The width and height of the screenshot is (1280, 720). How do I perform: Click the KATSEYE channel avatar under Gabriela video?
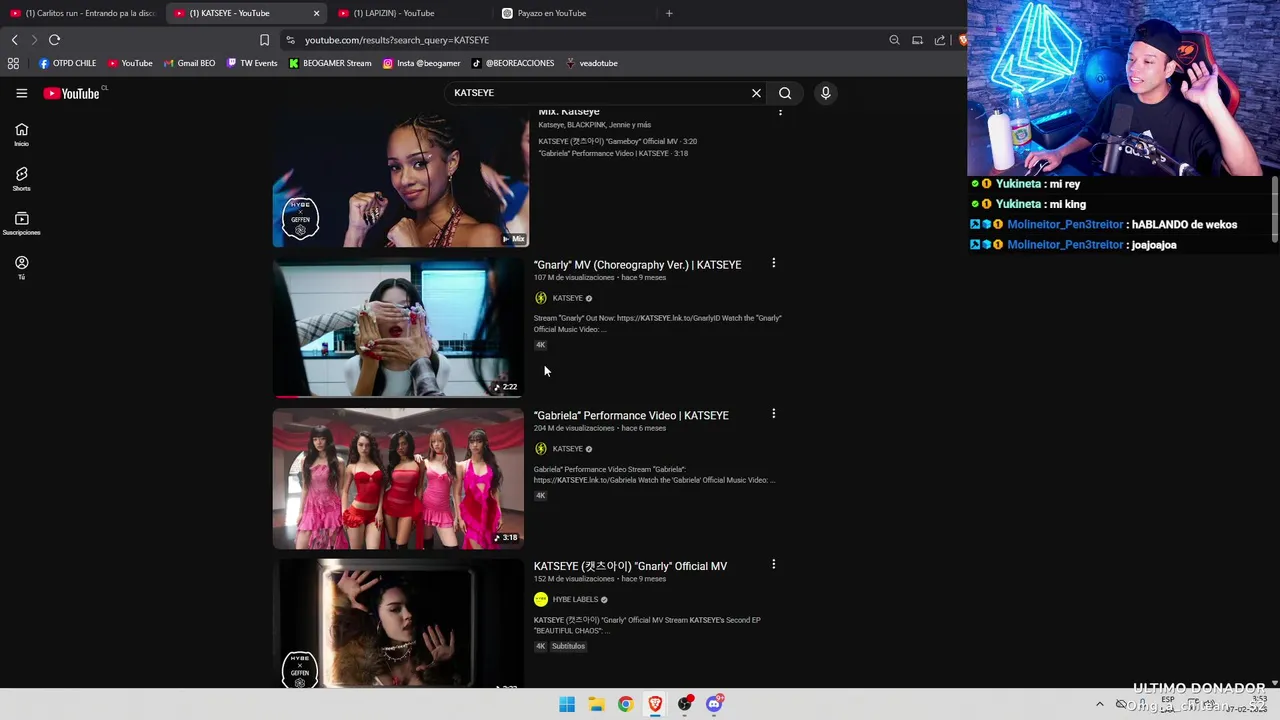pos(541,449)
